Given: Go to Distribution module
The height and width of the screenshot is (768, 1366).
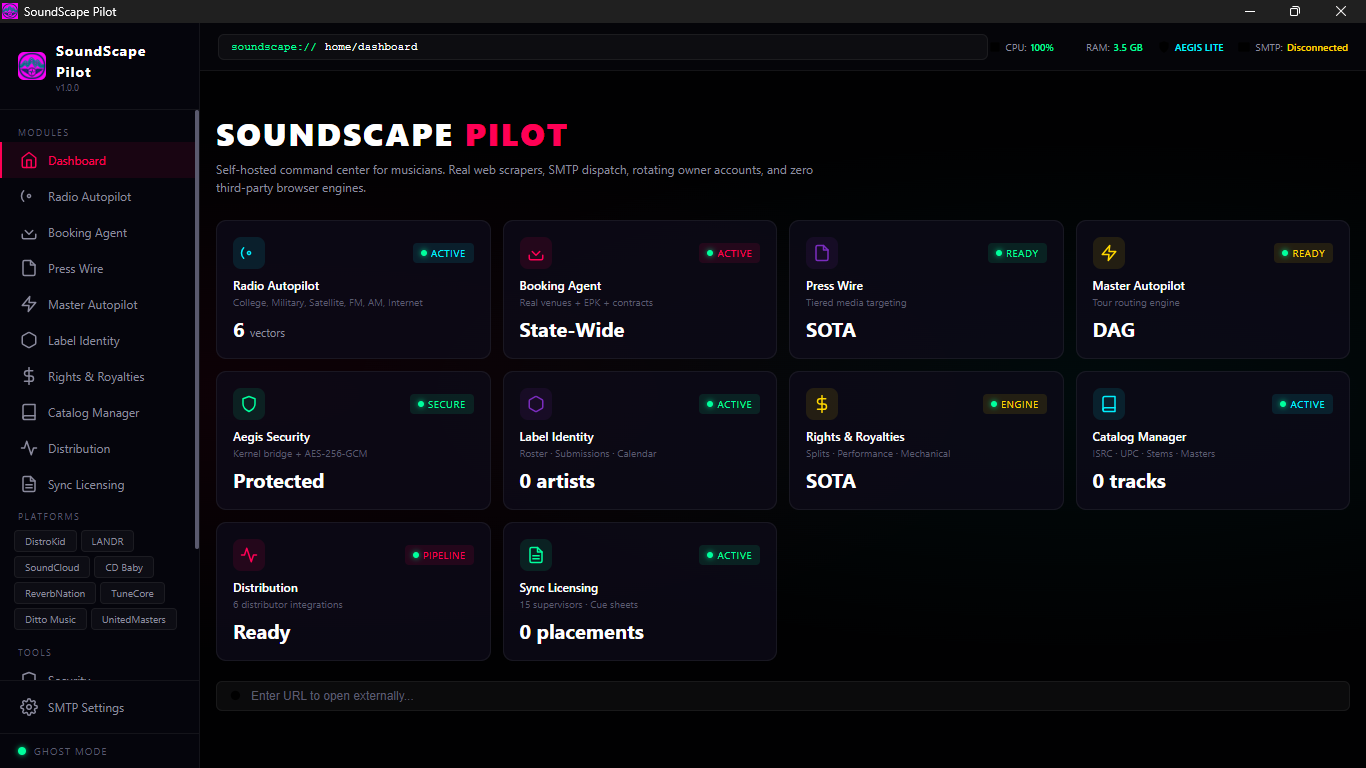Looking at the screenshot, I should point(98,449).
